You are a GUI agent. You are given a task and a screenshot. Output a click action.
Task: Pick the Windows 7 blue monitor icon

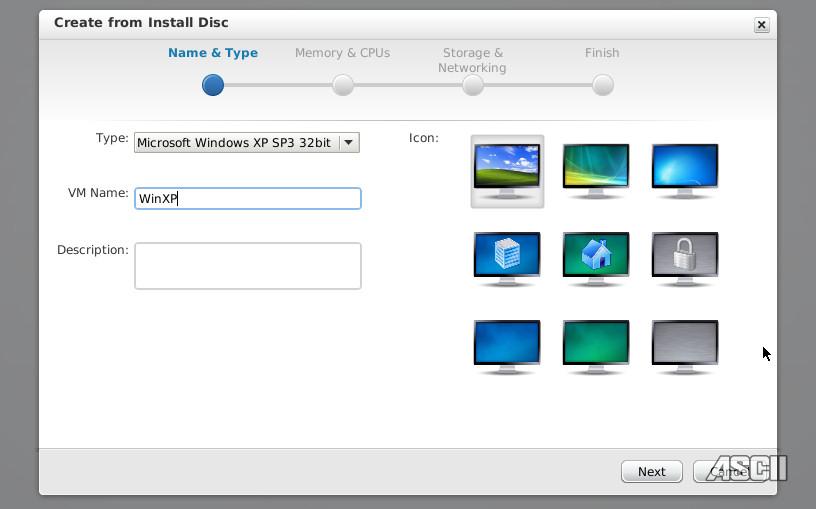pyautogui.click(x=685, y=171)
